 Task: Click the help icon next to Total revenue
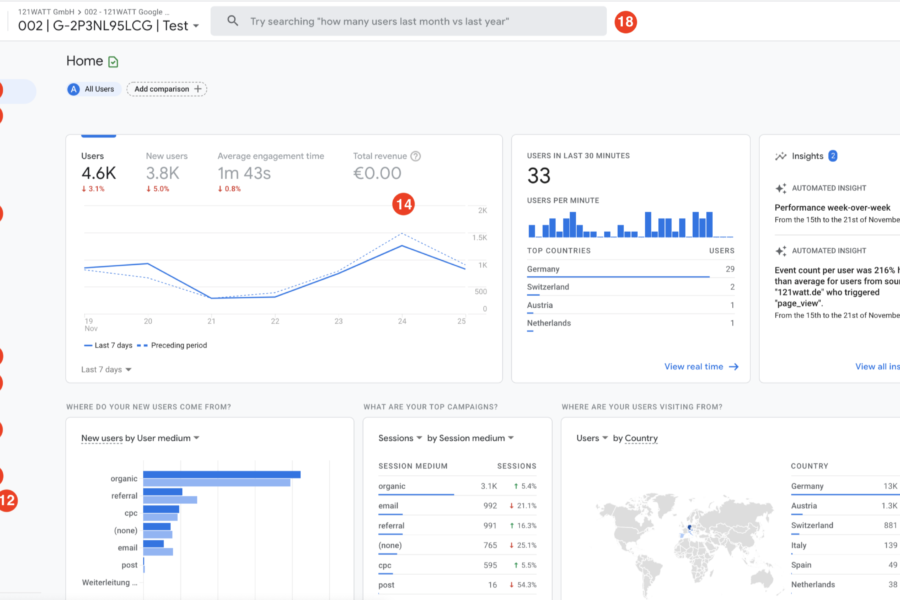[416, 156]
